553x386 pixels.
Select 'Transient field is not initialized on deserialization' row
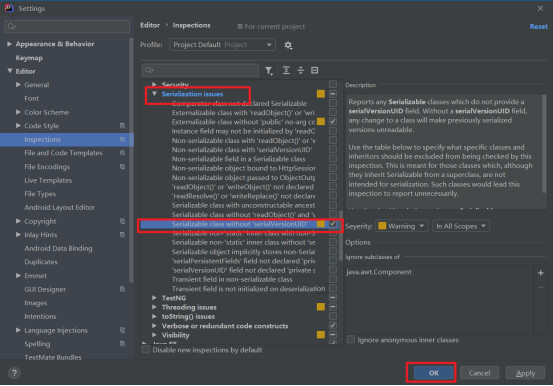[248, 289]
